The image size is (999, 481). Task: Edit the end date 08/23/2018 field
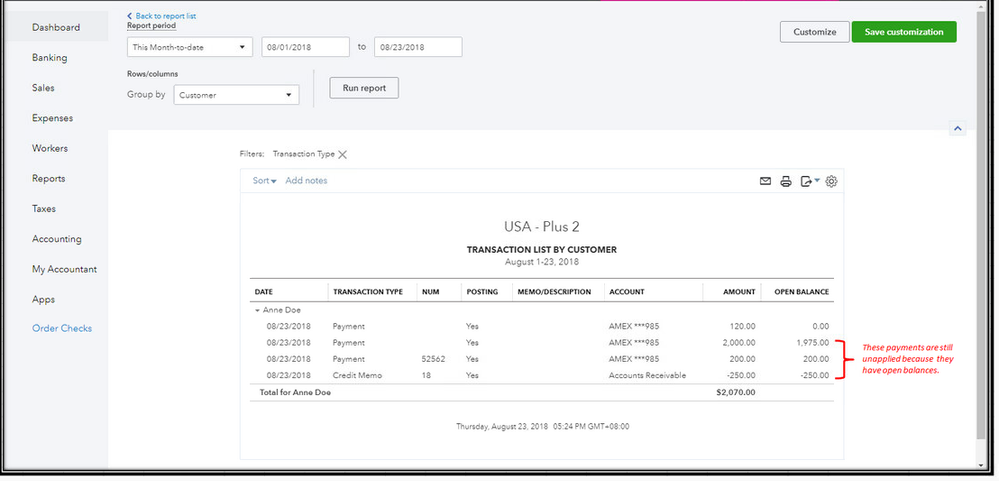click(x=418, y=47)
